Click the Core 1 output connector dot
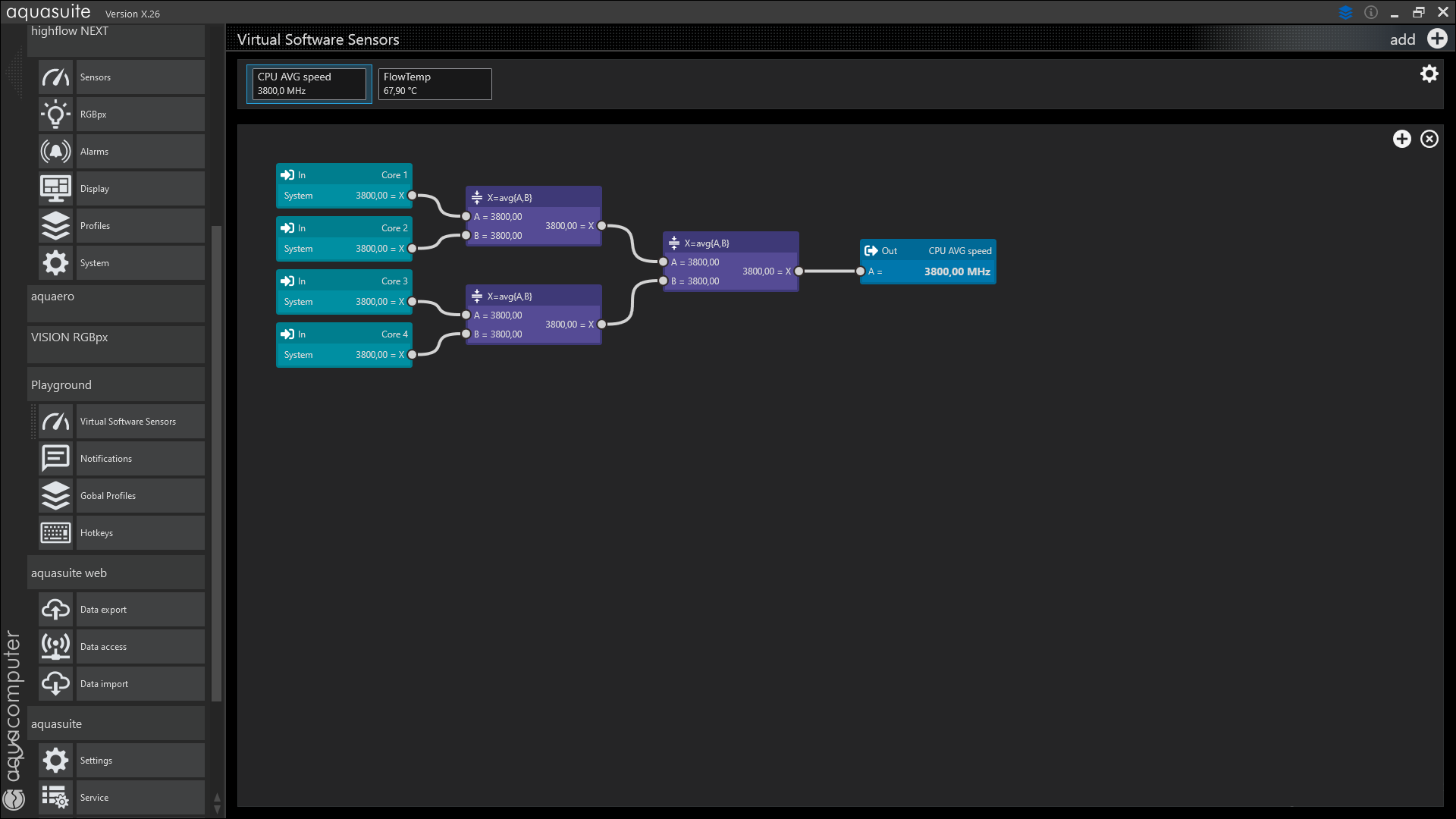The width and height of the screenshot is (1456, 819). pyautogui.click(x=413, y=196)
